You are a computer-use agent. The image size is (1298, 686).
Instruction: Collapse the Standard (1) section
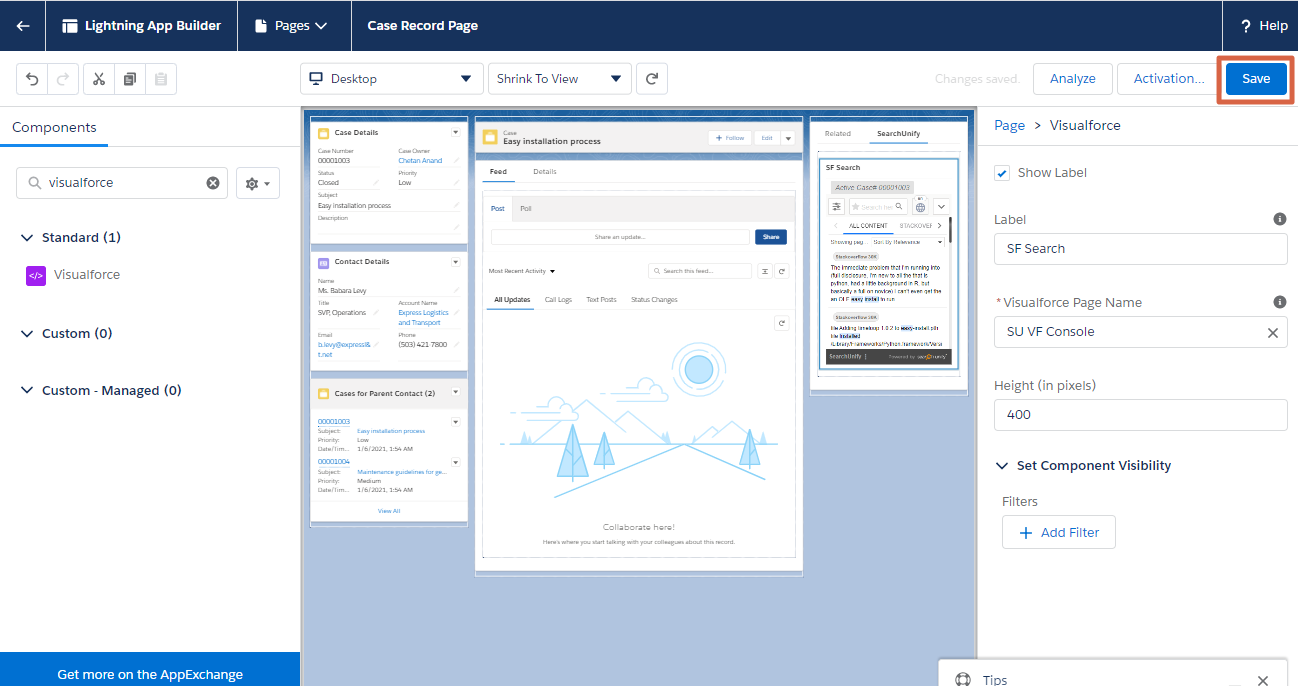tap(27, 238)
